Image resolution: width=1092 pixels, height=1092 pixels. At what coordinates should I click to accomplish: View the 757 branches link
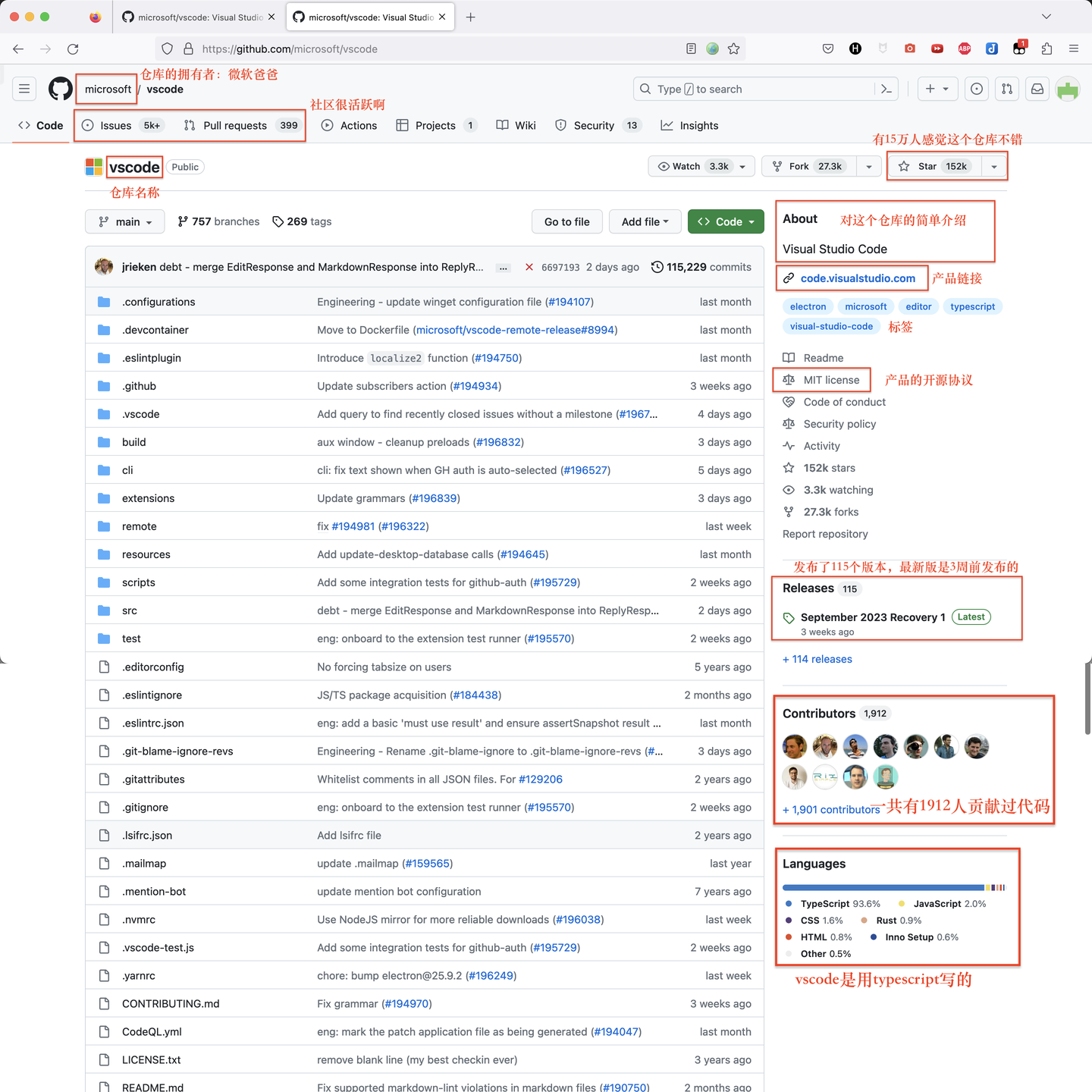pos(218,221)
